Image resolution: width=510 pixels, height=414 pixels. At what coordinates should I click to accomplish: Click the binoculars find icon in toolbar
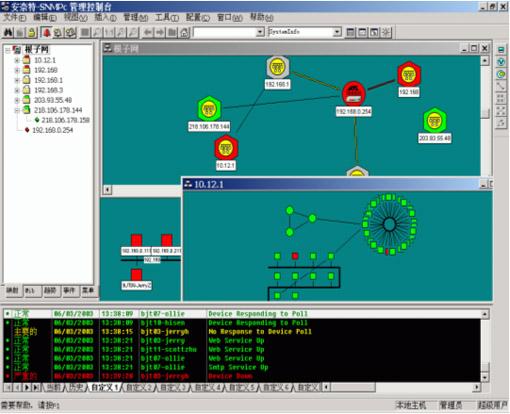click(8, 32)
